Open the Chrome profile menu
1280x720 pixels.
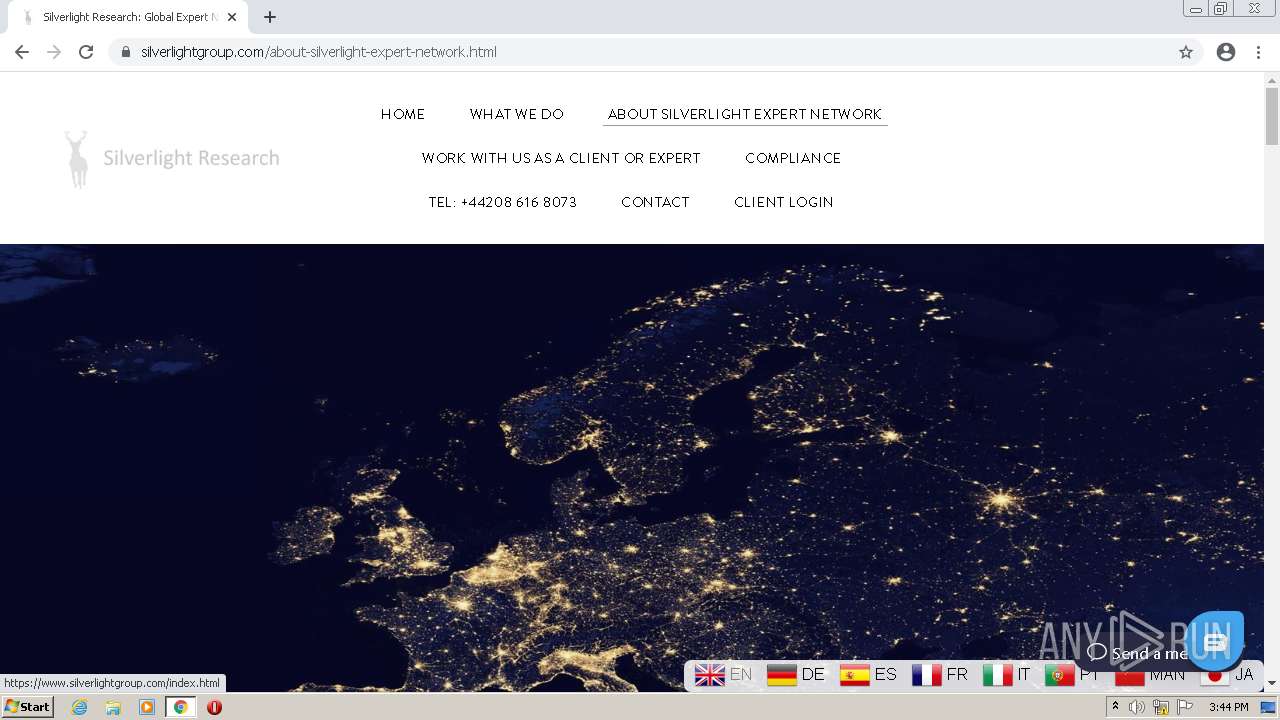[1226, 52]
